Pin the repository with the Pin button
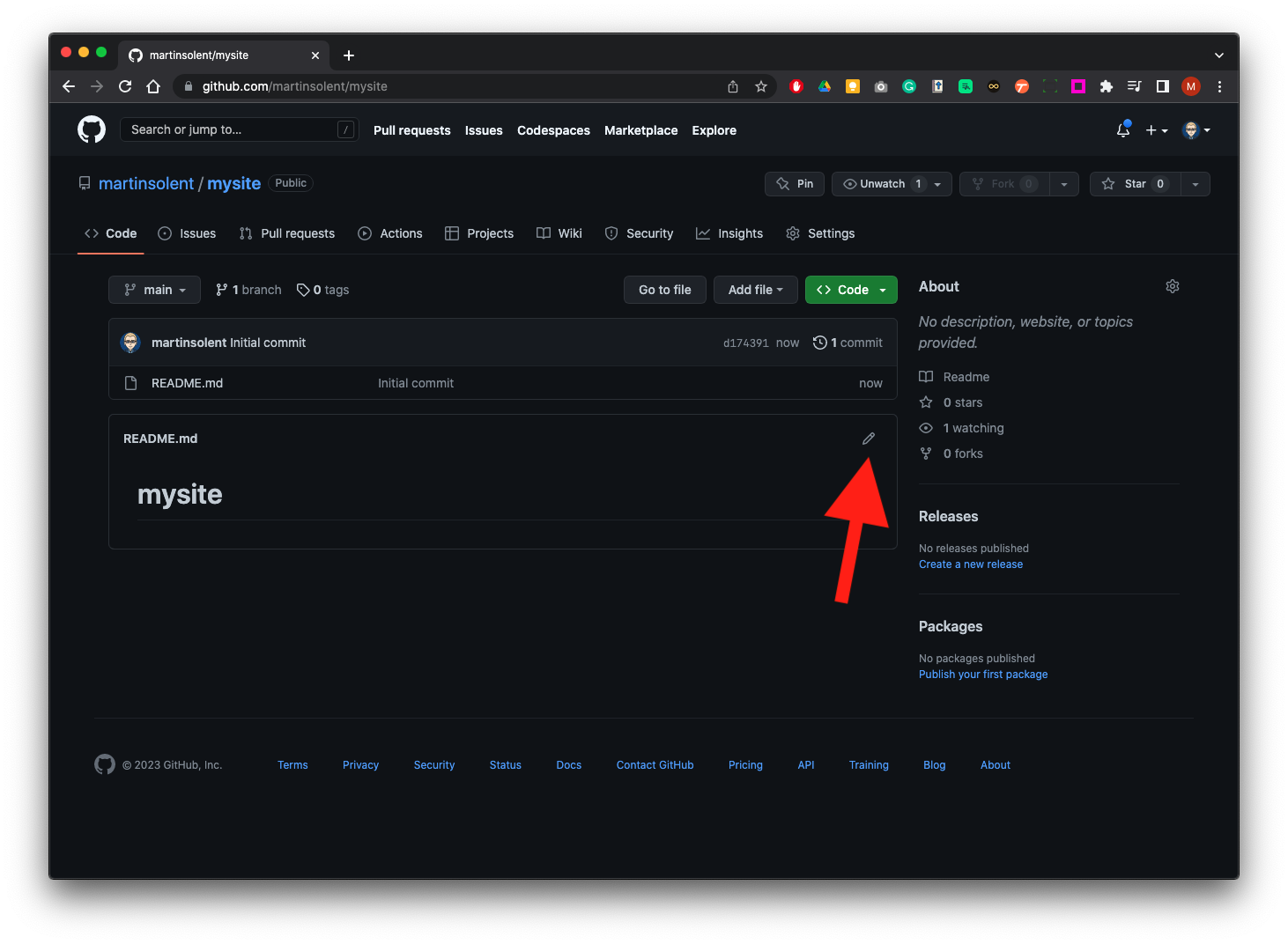This screenshot has width=1288, height=944. click(x=795, y=184)
